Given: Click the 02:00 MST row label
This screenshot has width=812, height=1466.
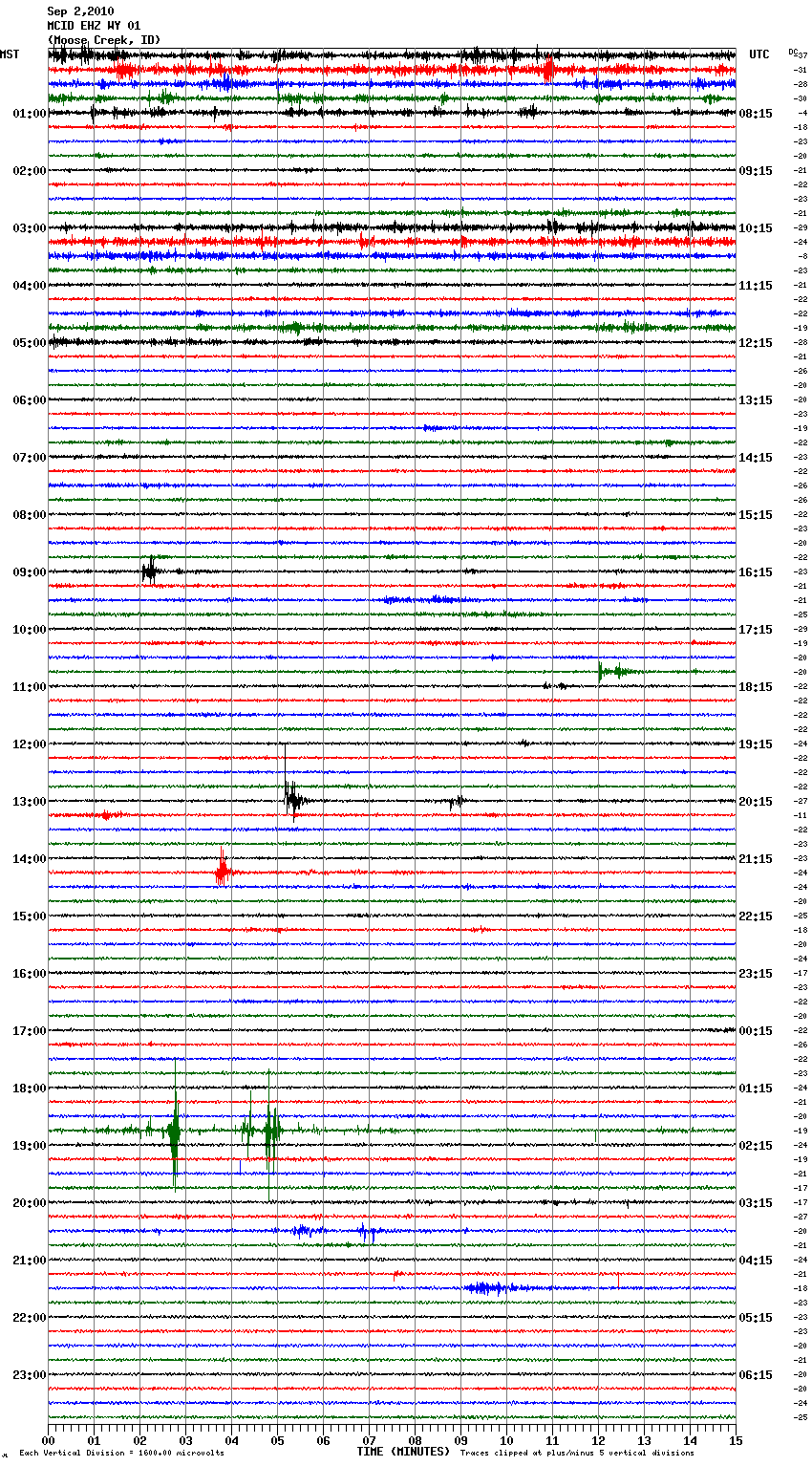Looking at the screenshot, I should [x=30, y=171].
